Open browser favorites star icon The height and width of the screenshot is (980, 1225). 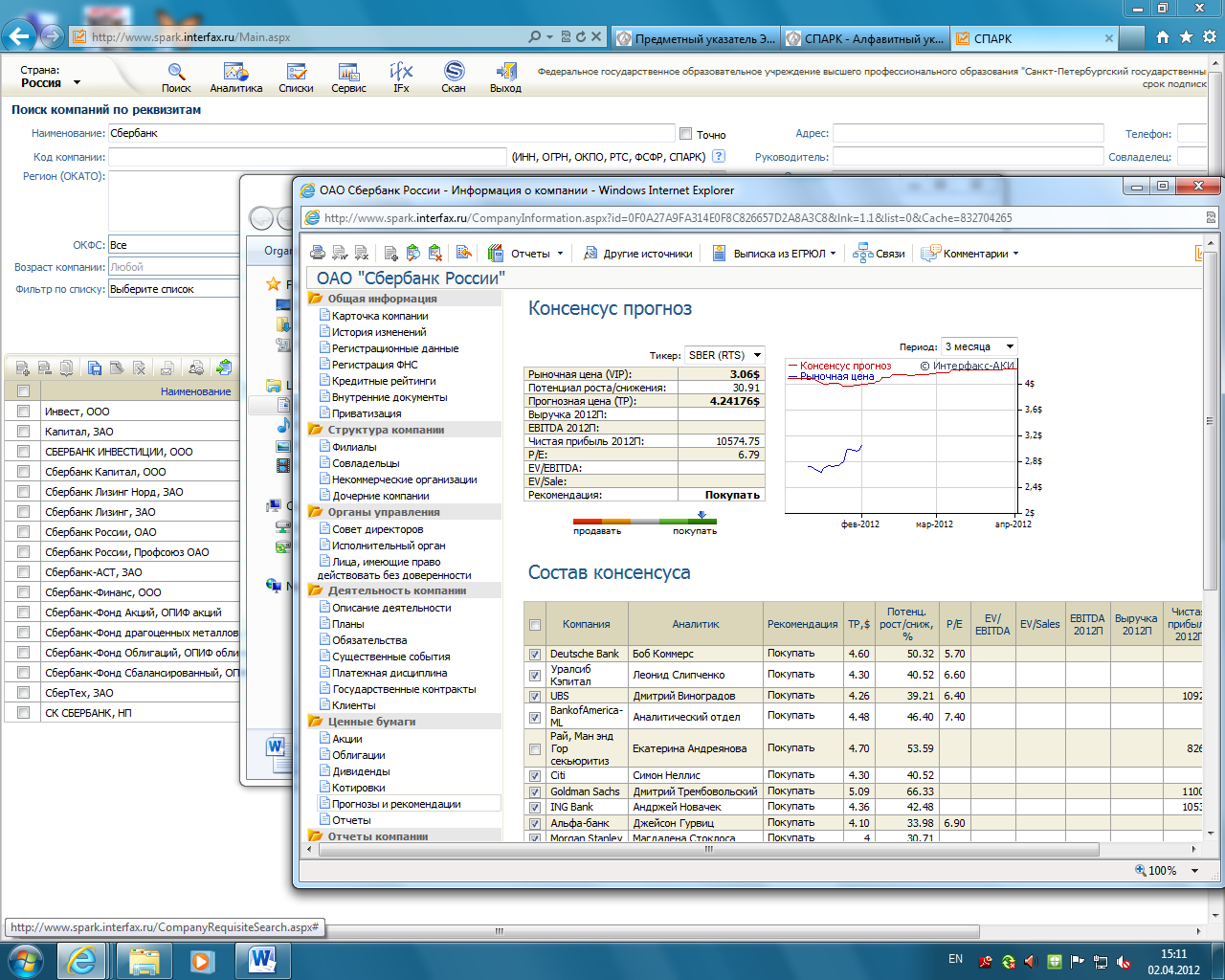tap(1186, 36)
